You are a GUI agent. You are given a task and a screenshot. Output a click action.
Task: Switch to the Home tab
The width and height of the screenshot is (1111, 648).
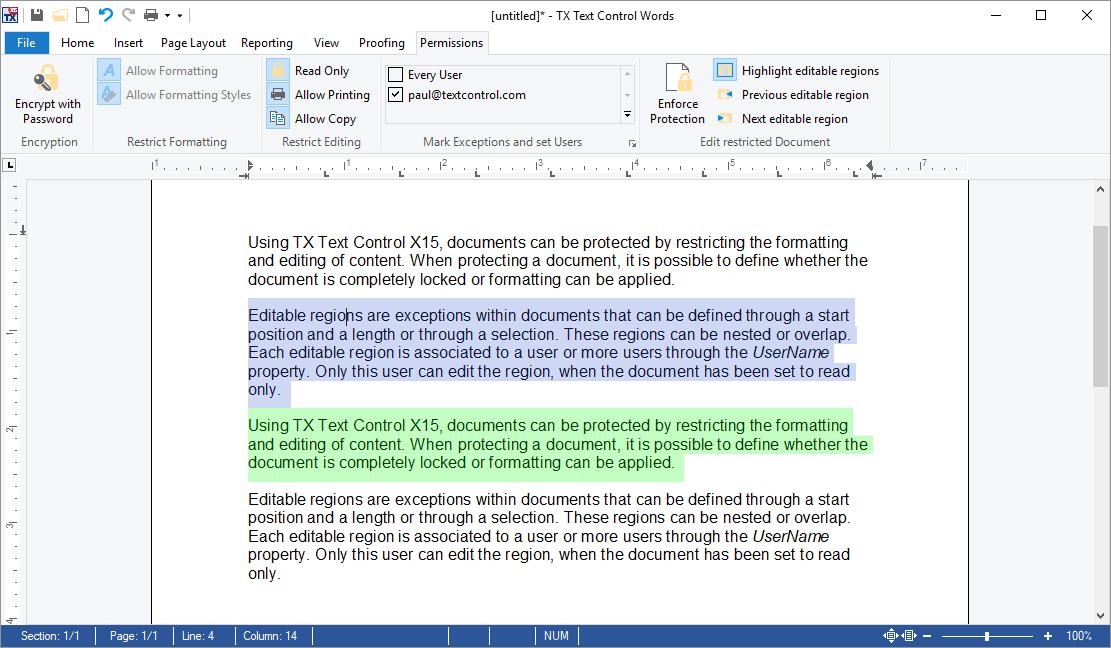[x=77, y=42]
